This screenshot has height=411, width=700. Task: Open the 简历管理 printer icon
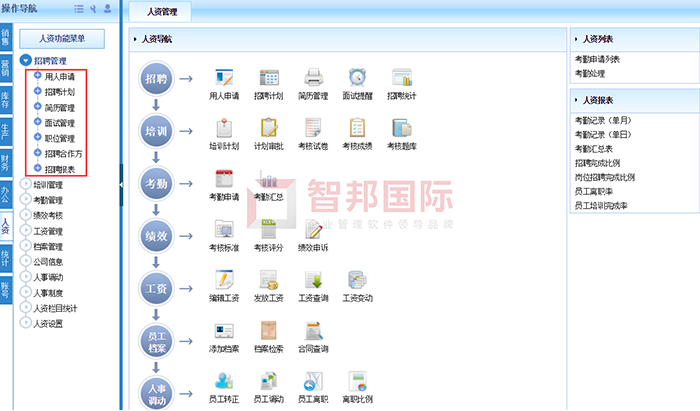tap(313, 78)
